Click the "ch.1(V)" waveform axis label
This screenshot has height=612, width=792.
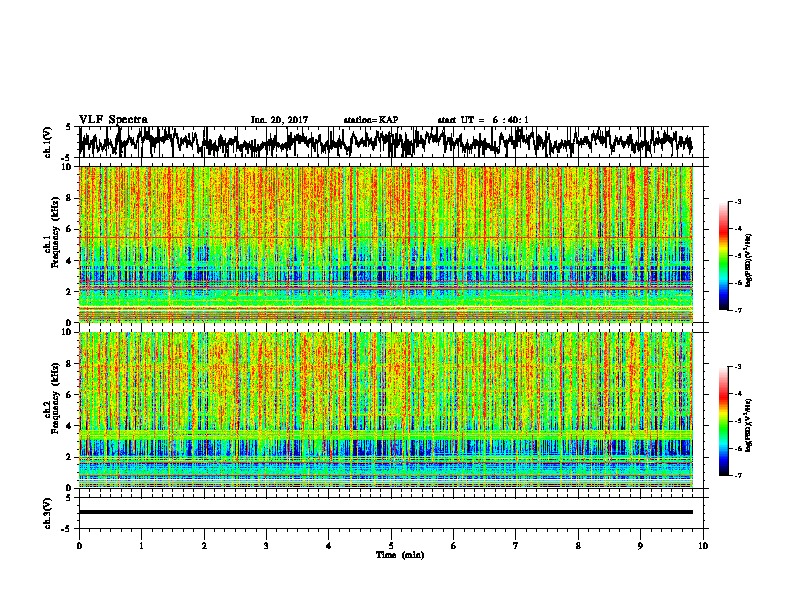47,142
